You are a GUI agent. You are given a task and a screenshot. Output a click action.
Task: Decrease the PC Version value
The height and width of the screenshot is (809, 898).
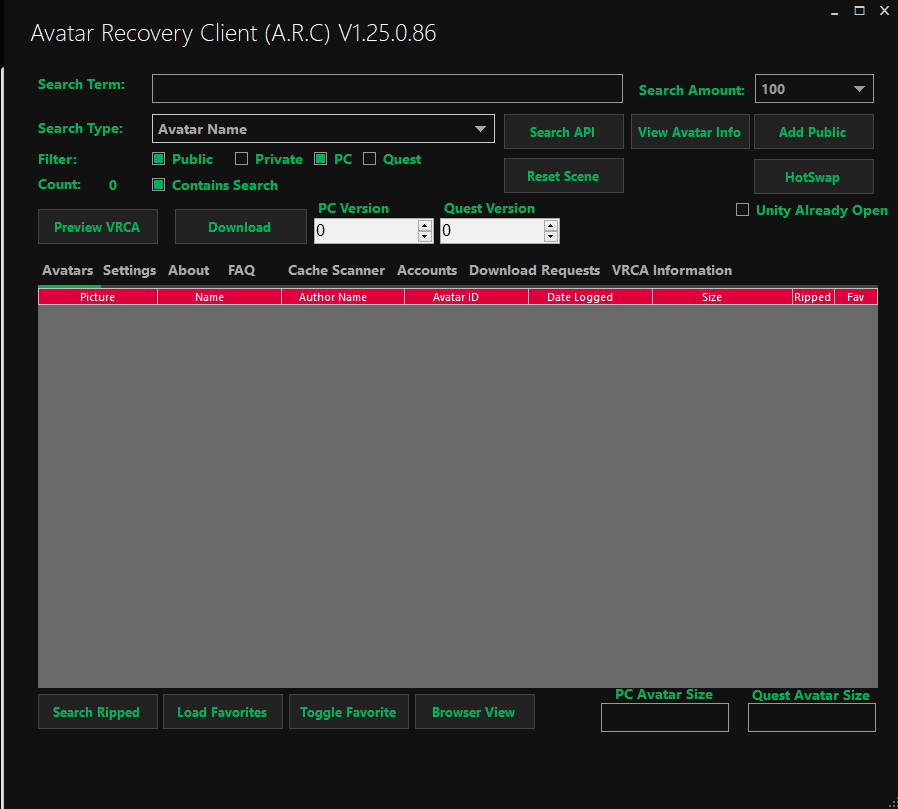[425, 236]
